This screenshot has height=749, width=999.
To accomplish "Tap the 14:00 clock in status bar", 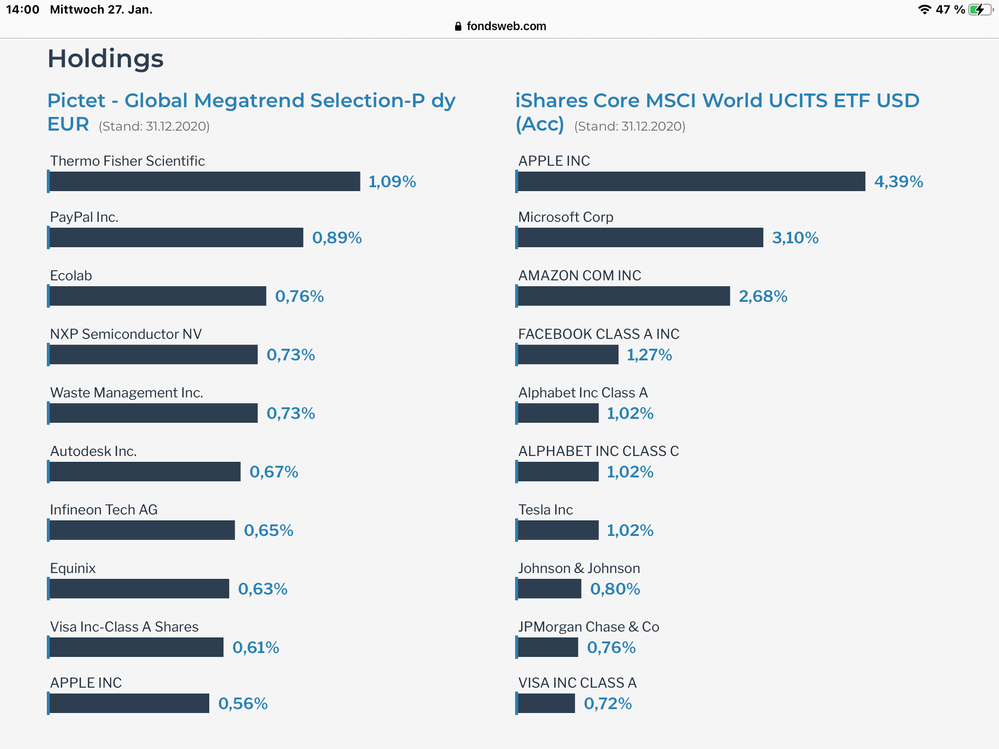I will 24,9.
